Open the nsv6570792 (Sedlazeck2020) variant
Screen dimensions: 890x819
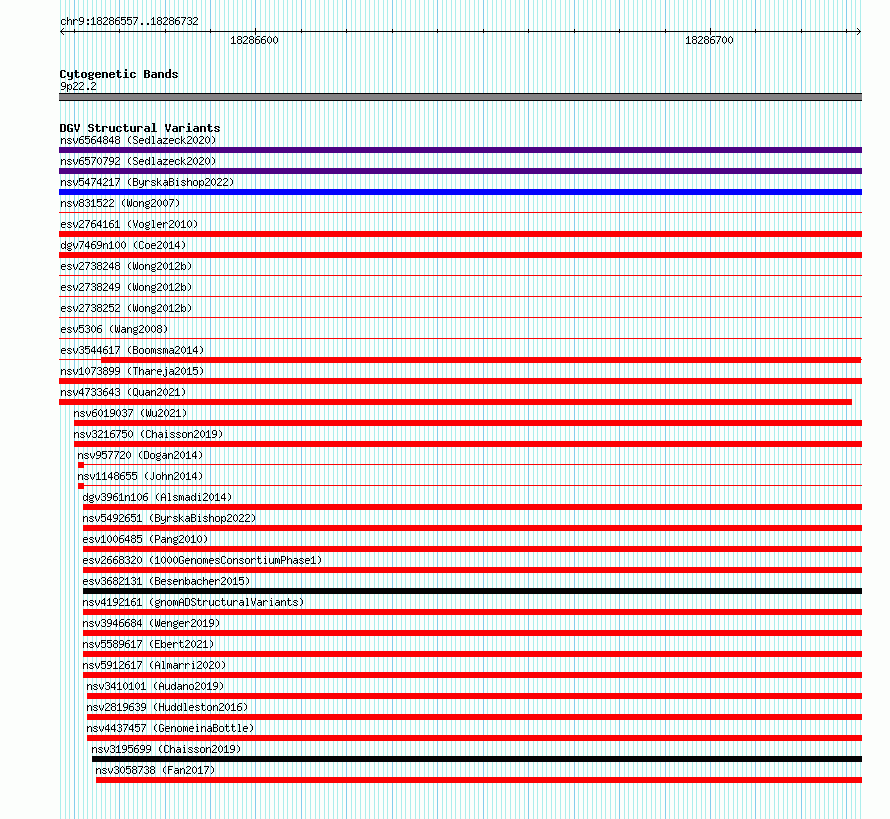point(138,161)
